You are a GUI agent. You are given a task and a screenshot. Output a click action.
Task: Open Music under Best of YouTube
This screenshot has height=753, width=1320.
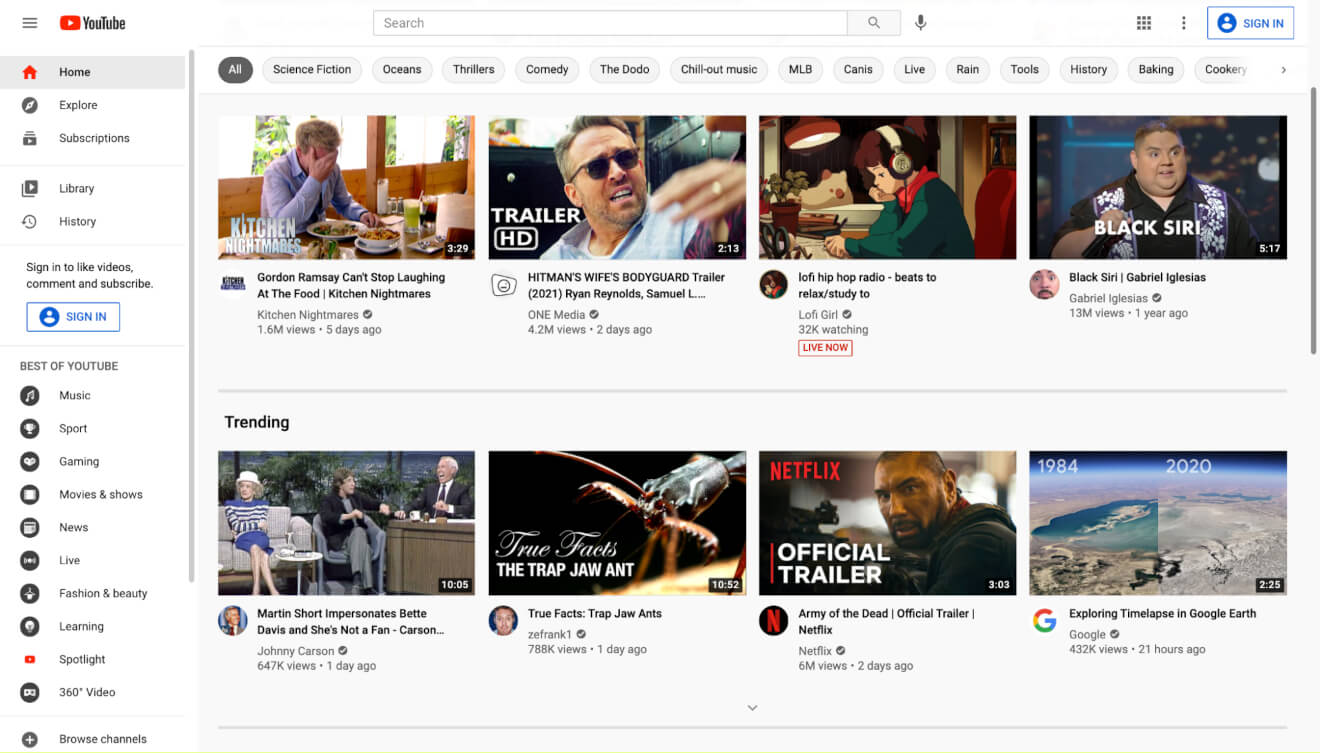92,395
